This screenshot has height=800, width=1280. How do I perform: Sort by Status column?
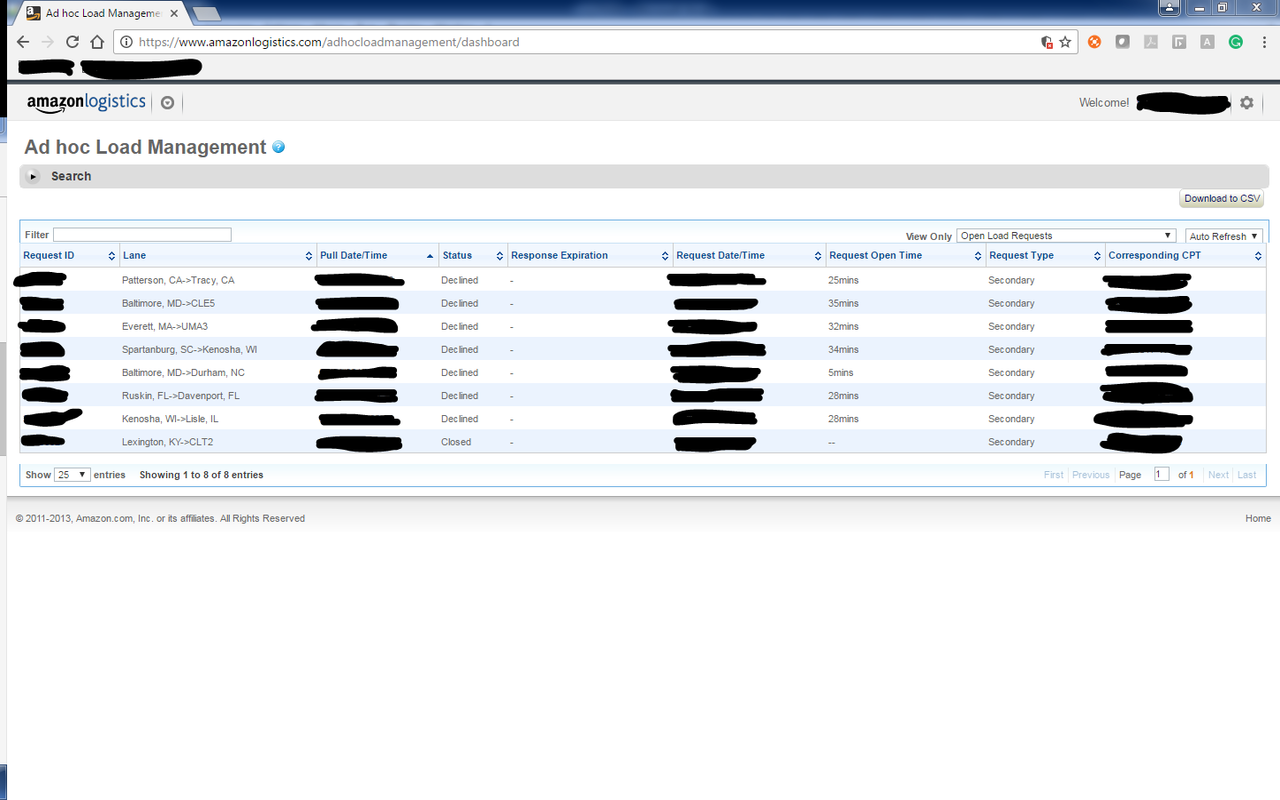point(473,256)
